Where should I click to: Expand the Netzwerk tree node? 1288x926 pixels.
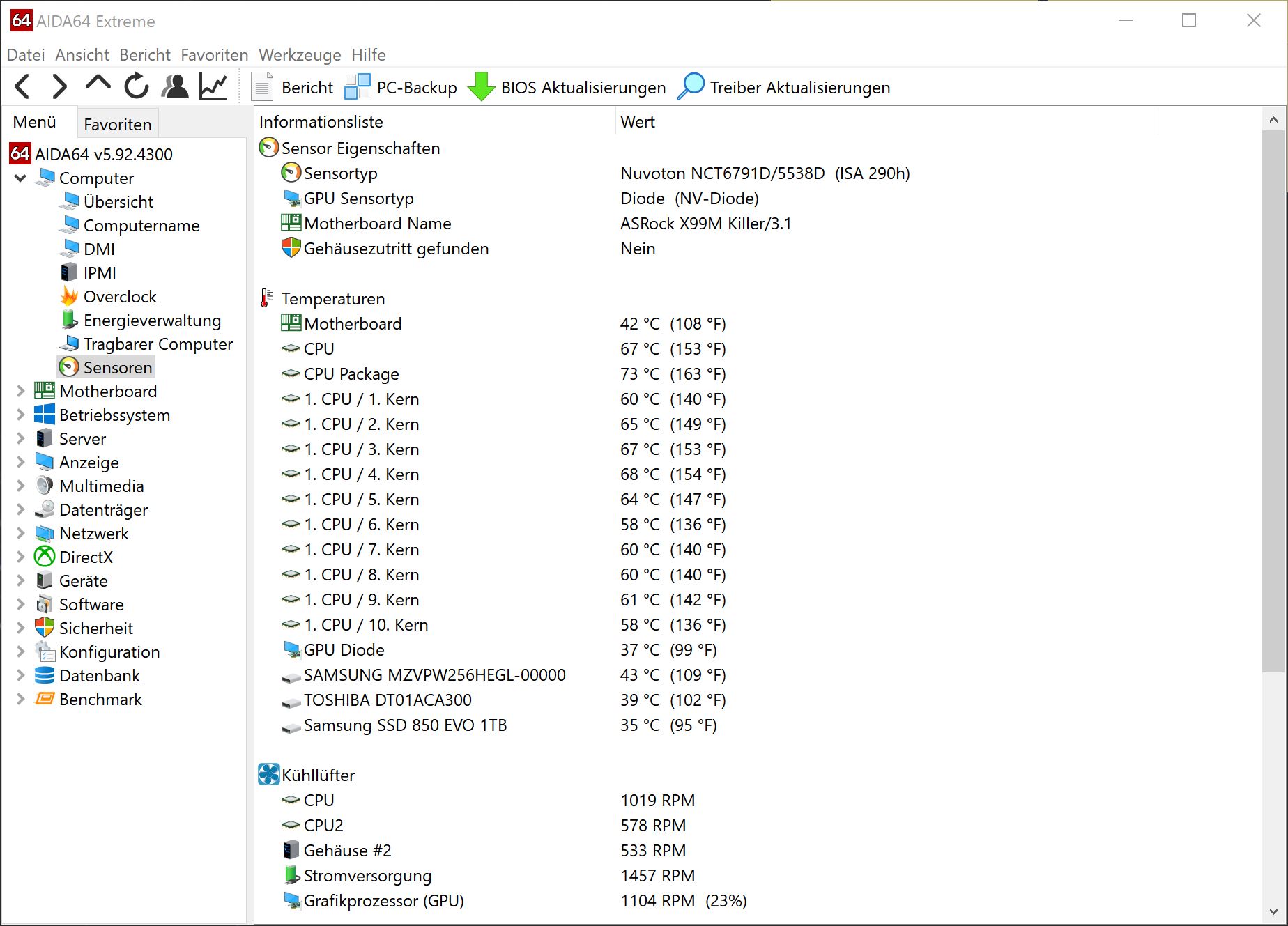point(21,533)
